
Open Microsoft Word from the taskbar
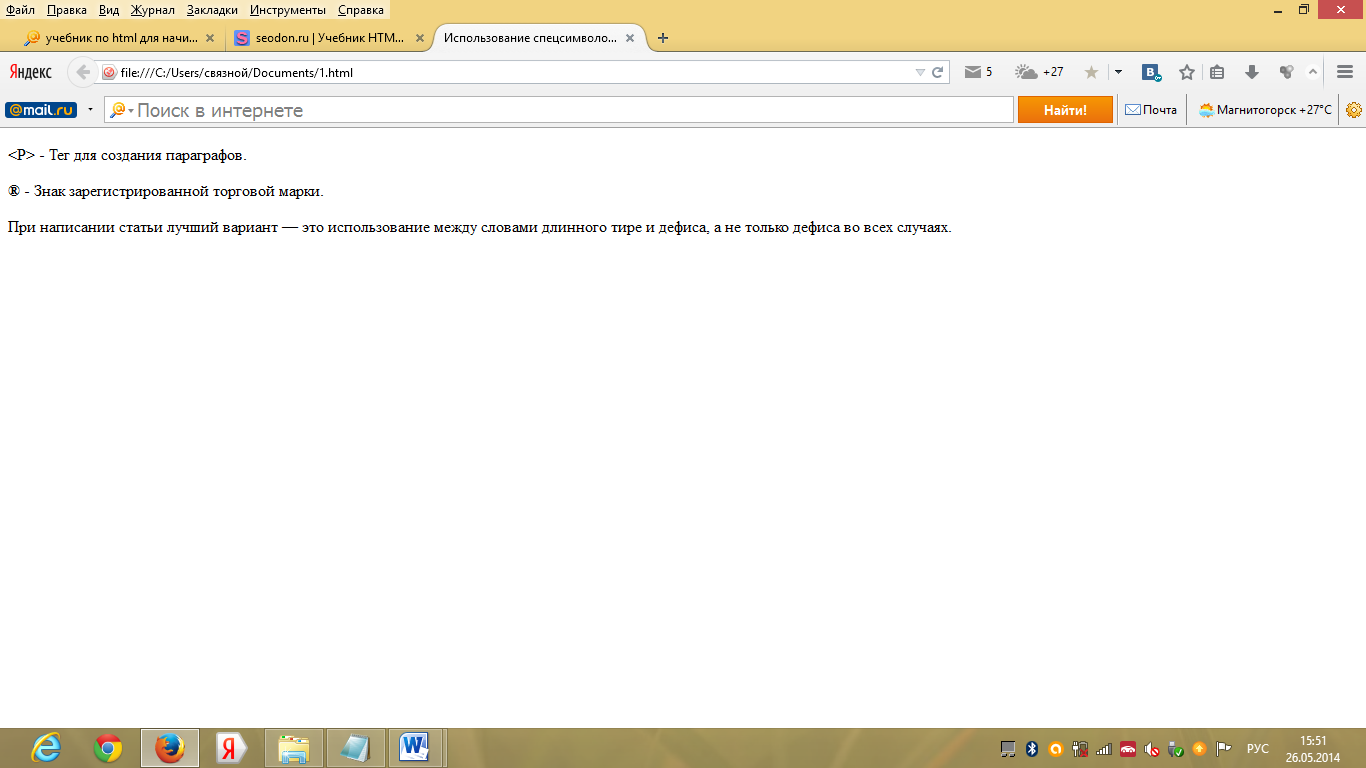415,748
